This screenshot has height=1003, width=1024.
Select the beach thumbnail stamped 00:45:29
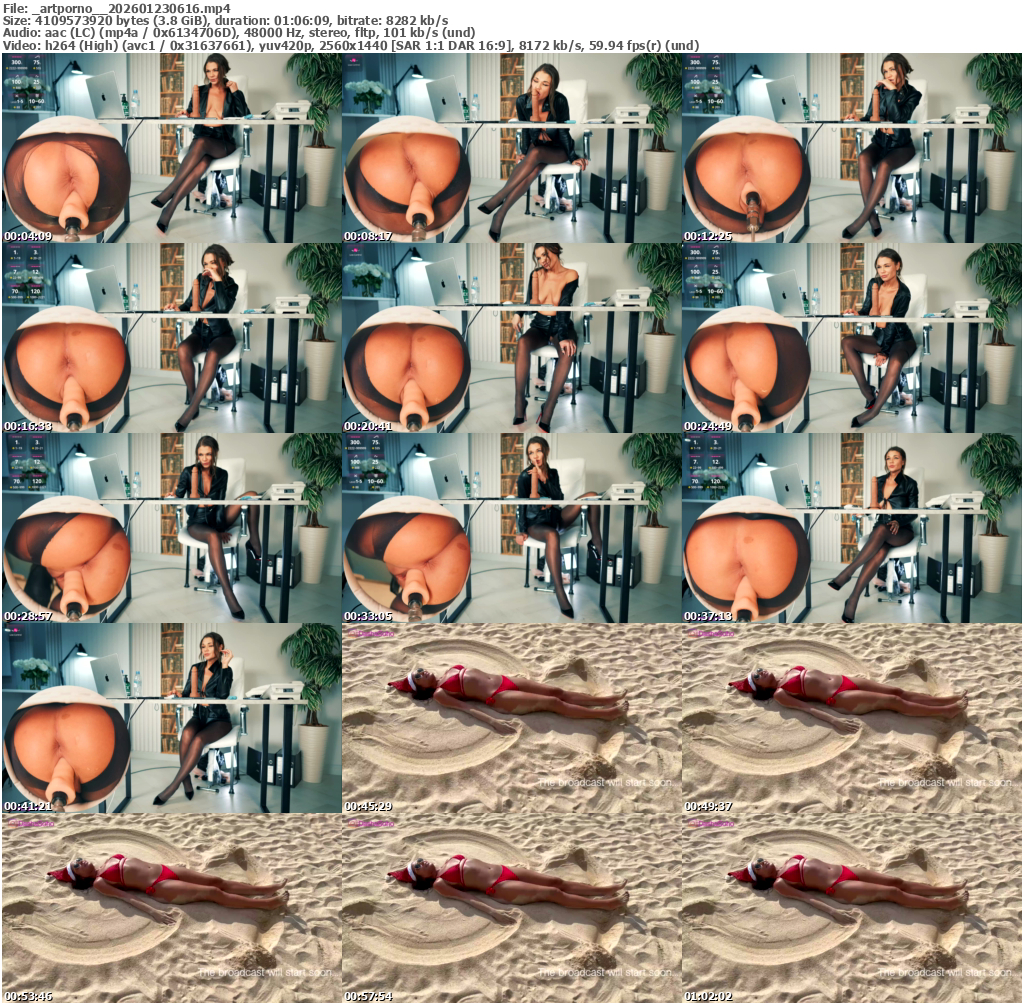[x=511, y=718]
